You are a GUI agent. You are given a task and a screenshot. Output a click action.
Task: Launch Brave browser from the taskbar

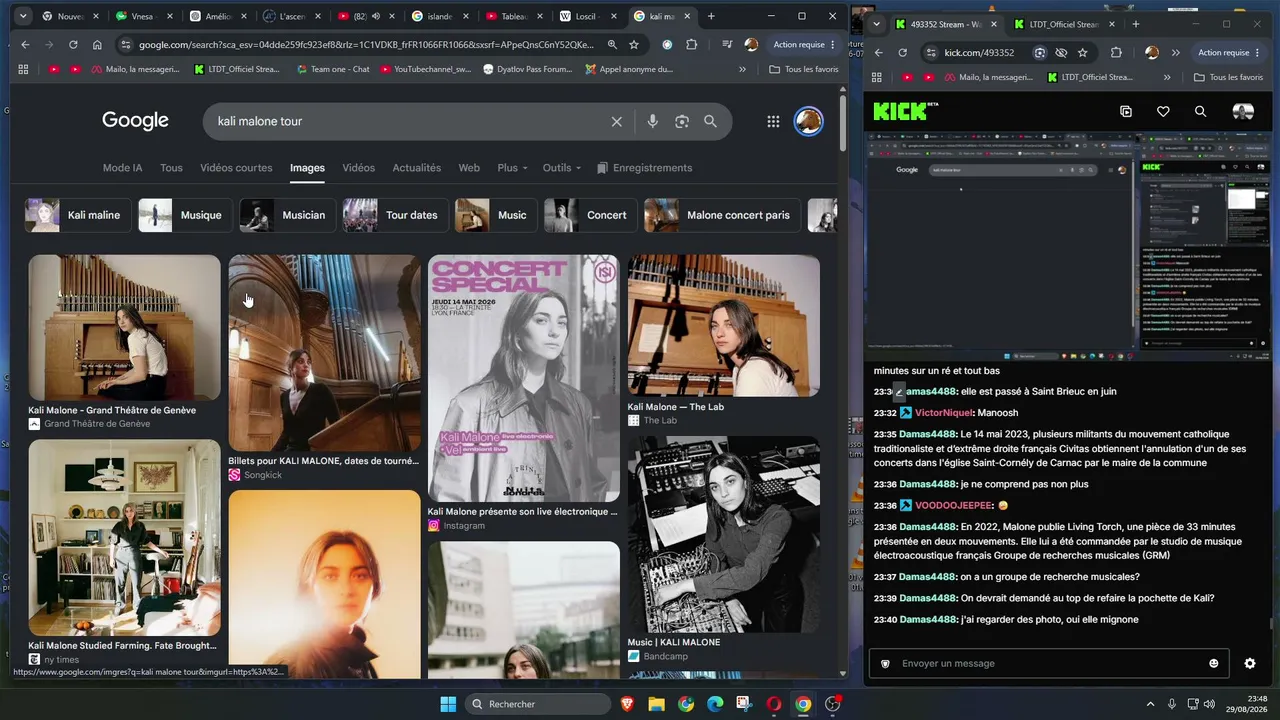[x=627, y=704]
